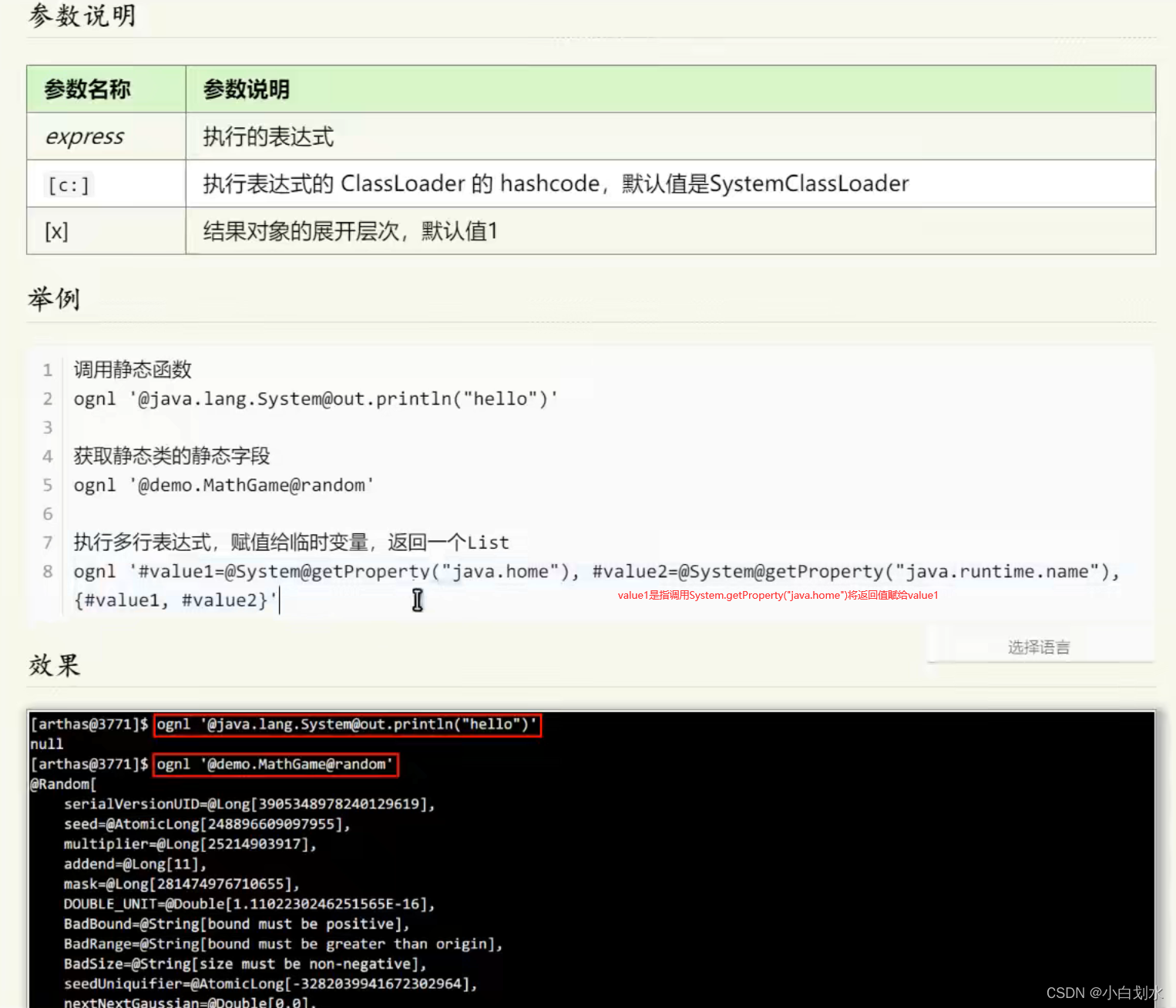
Task: Click the red value1 annotation note
Action: coord(778,595)
